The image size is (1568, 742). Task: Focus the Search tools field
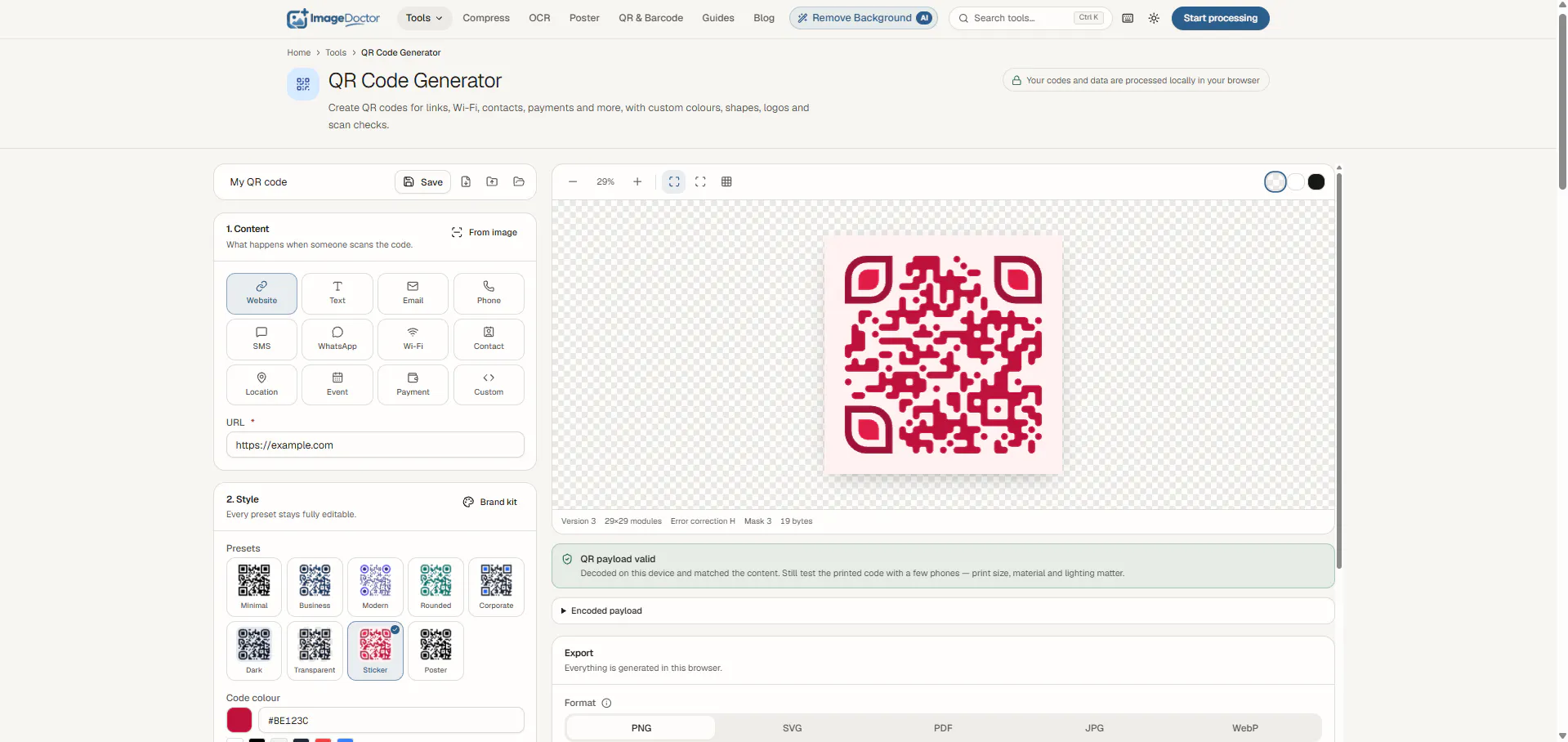(1030, 18)
